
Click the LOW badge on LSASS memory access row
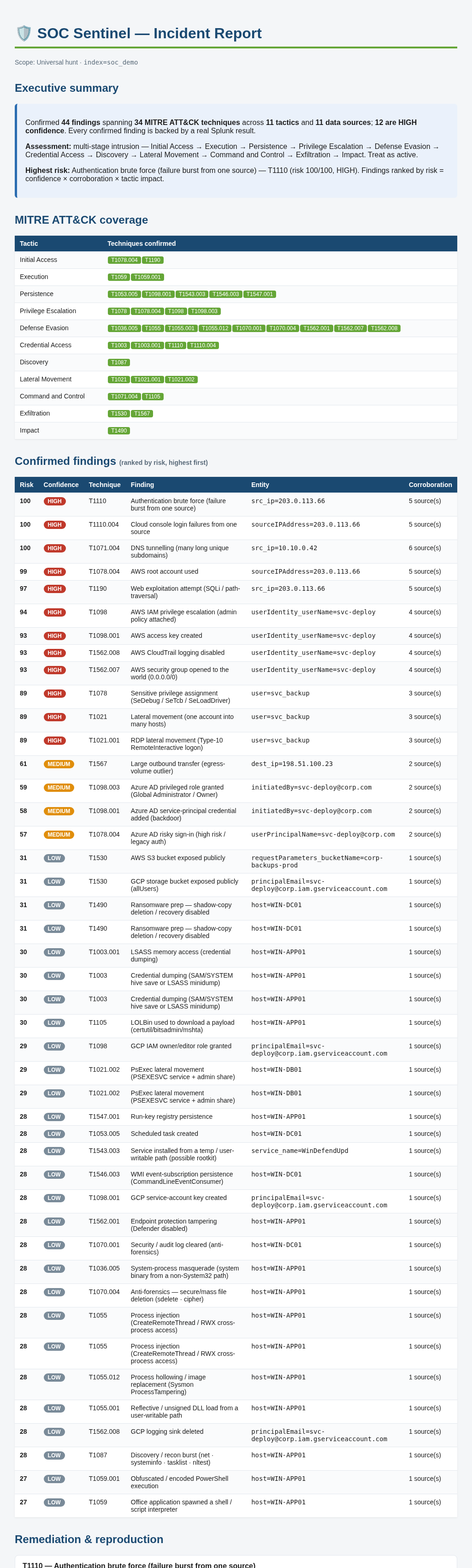coord(54,952)
